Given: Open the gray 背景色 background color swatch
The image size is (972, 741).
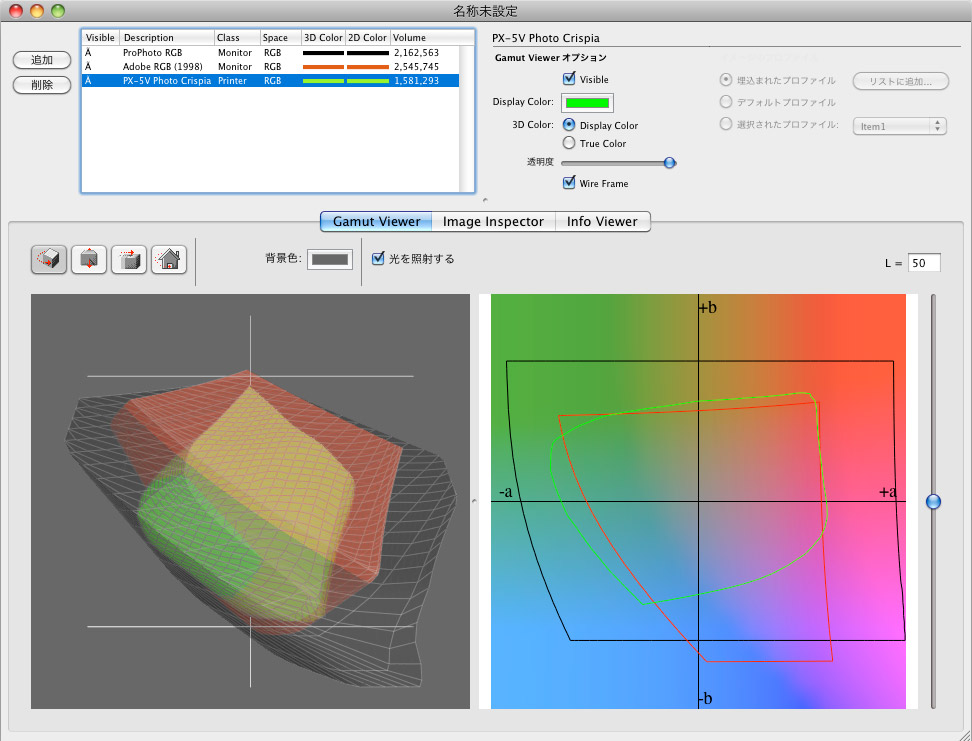Looking at the screenshot, I should click(x=330, y=259).
